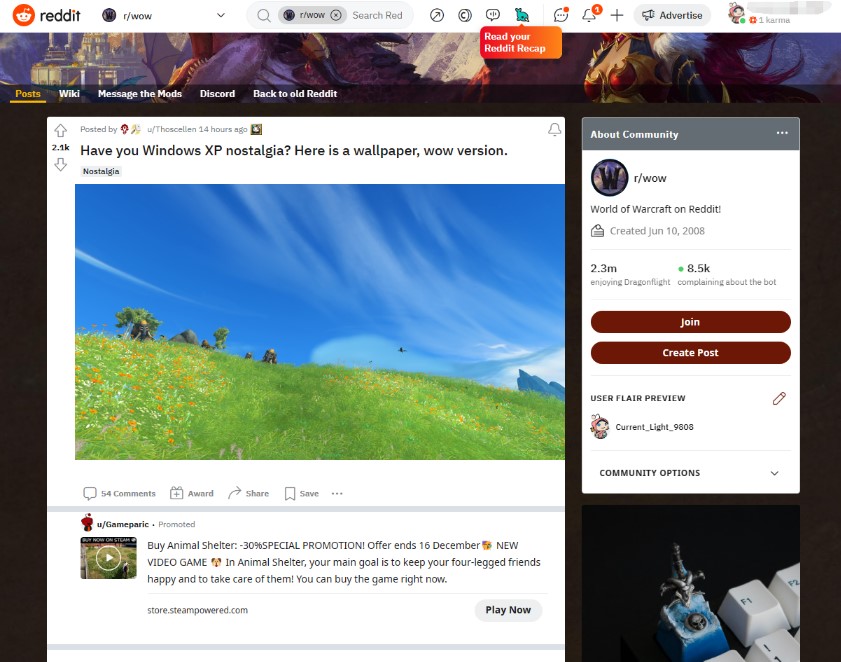This screenshot has height=662, width=841.
Task: Join the r/wow community
Action: [690, 322]
